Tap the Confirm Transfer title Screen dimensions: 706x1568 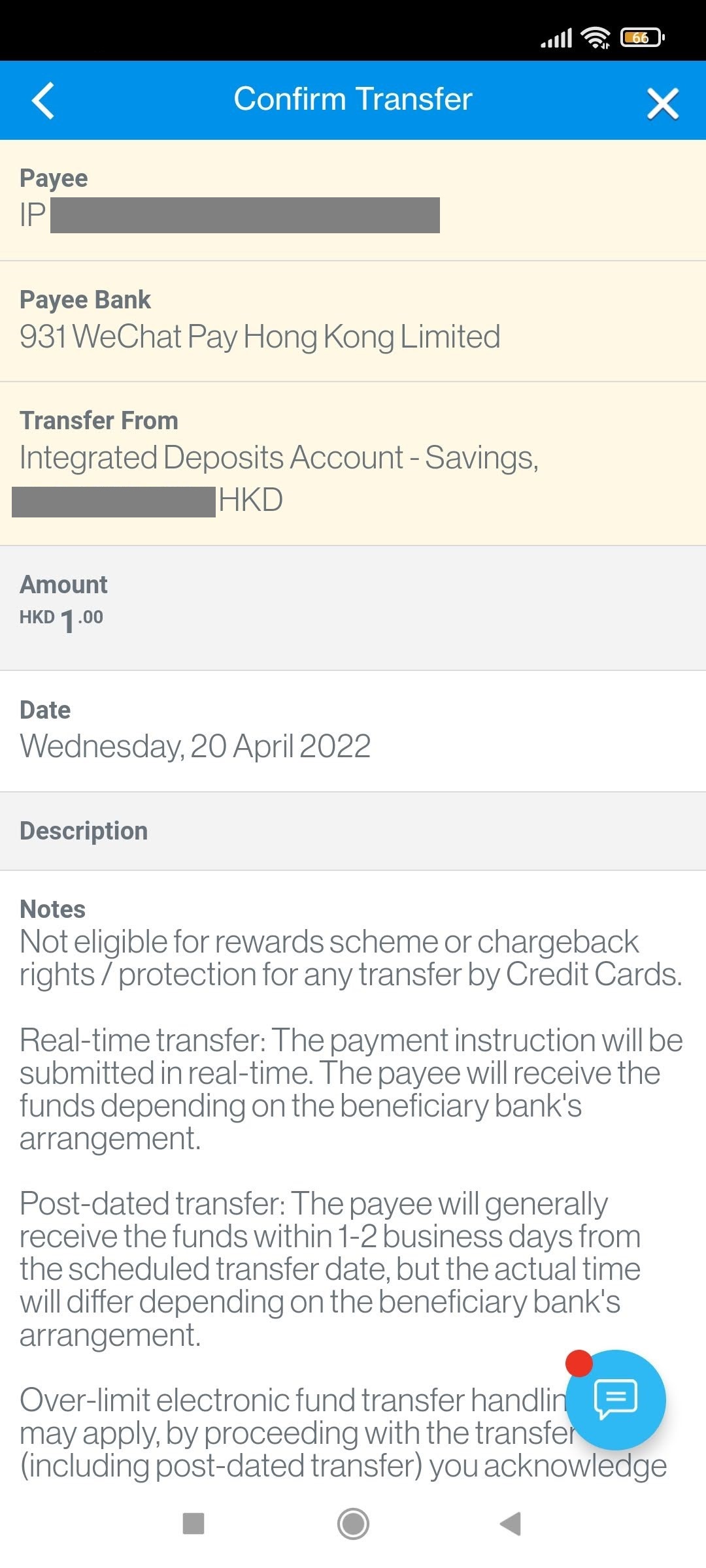[x=353, y=99]
